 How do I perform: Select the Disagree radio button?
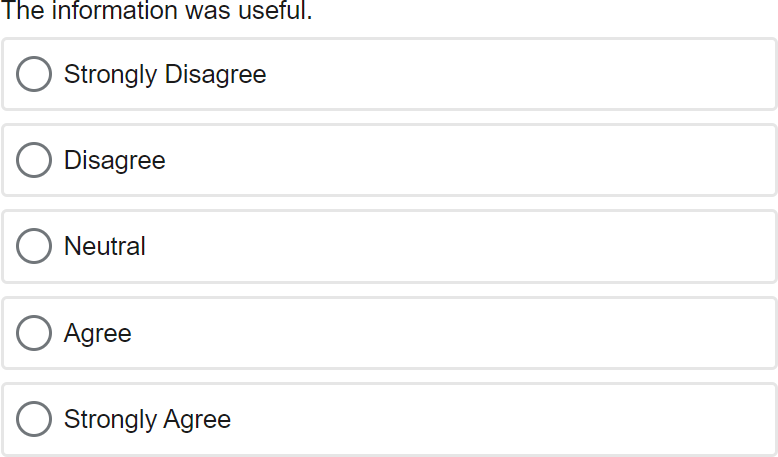pyautogui.click(x=34, y=160)
